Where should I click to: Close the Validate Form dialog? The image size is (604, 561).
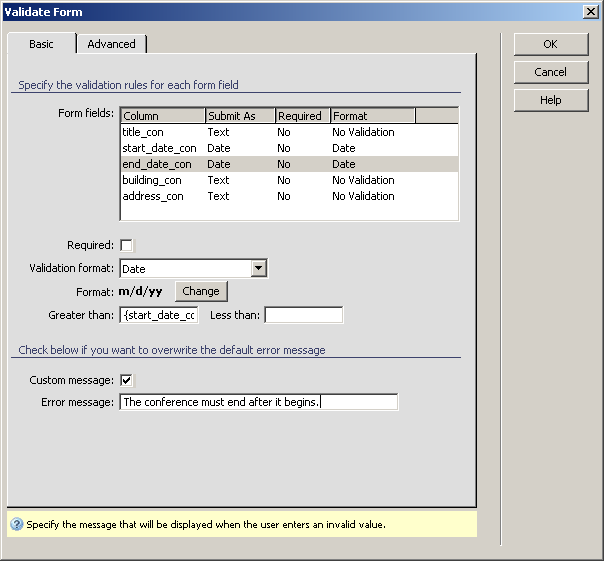tap(590, 11)
